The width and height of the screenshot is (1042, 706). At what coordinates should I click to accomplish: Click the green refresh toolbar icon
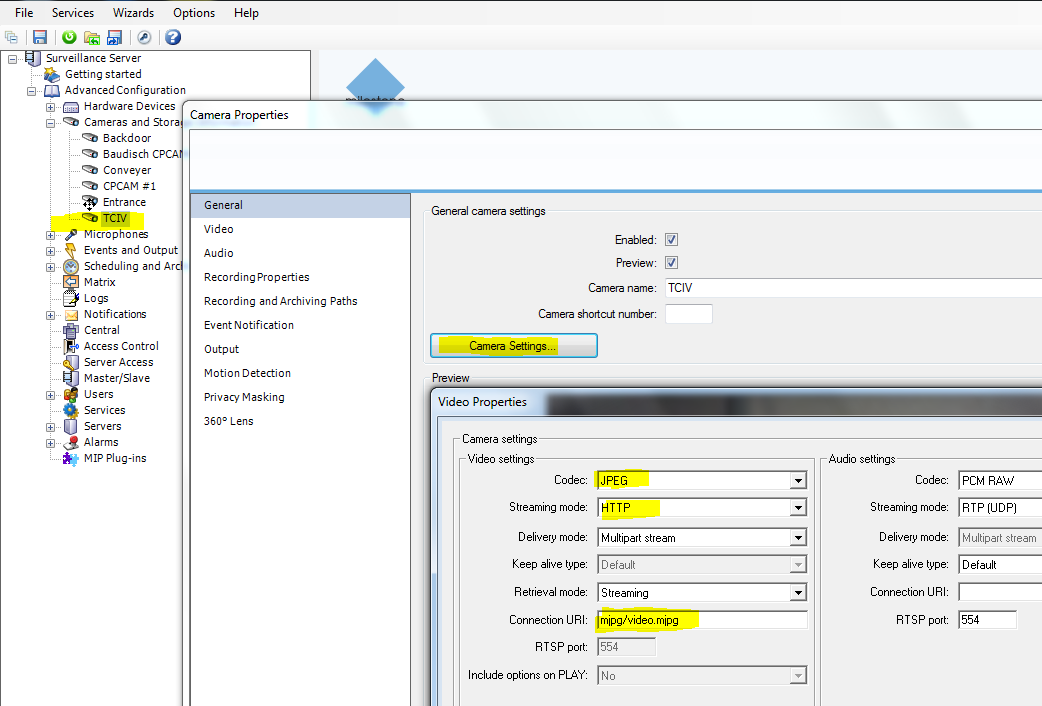(x=69, y=37)
